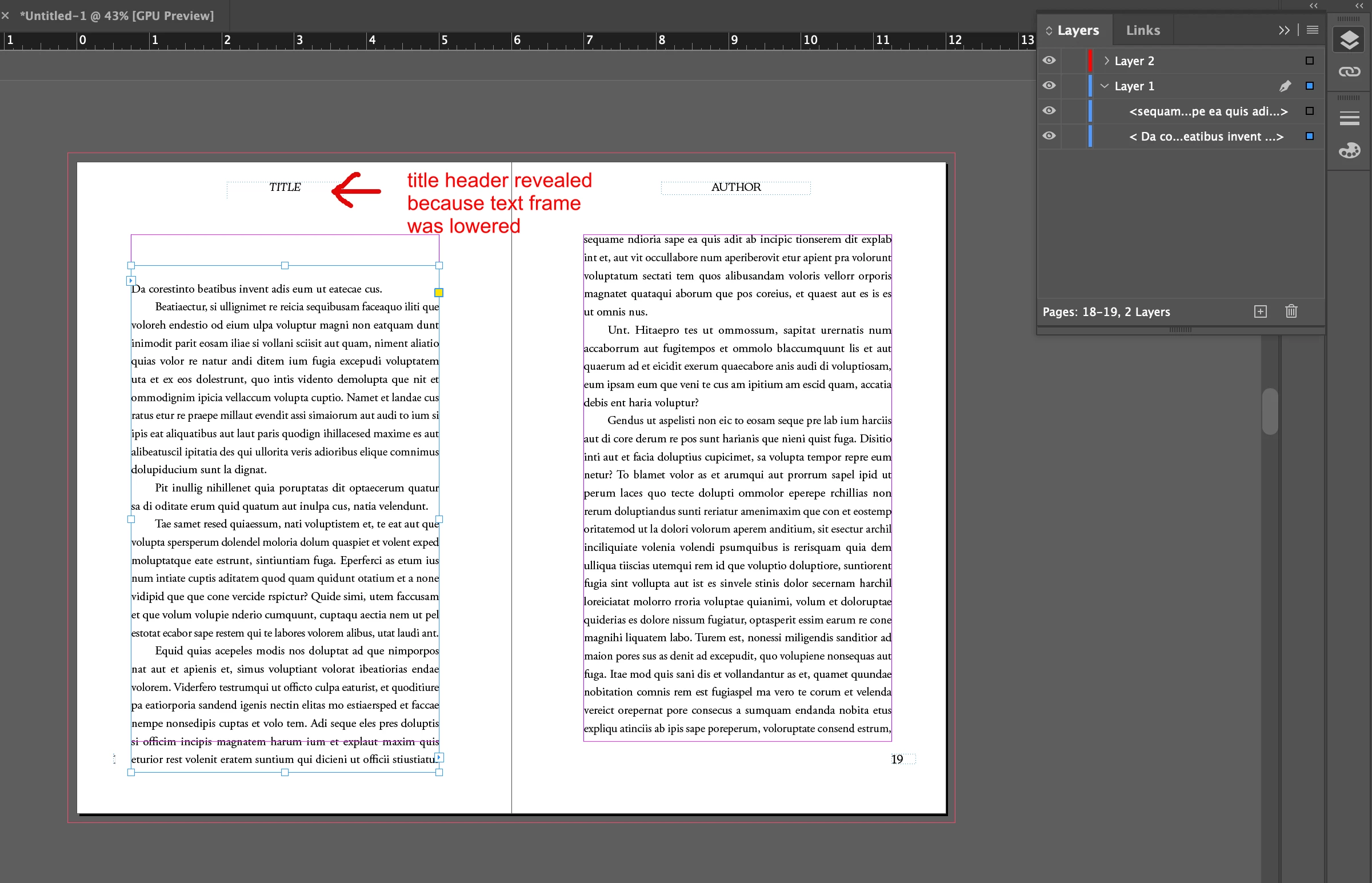Click Layer 2 selection square indicator

pos(1310,61)
